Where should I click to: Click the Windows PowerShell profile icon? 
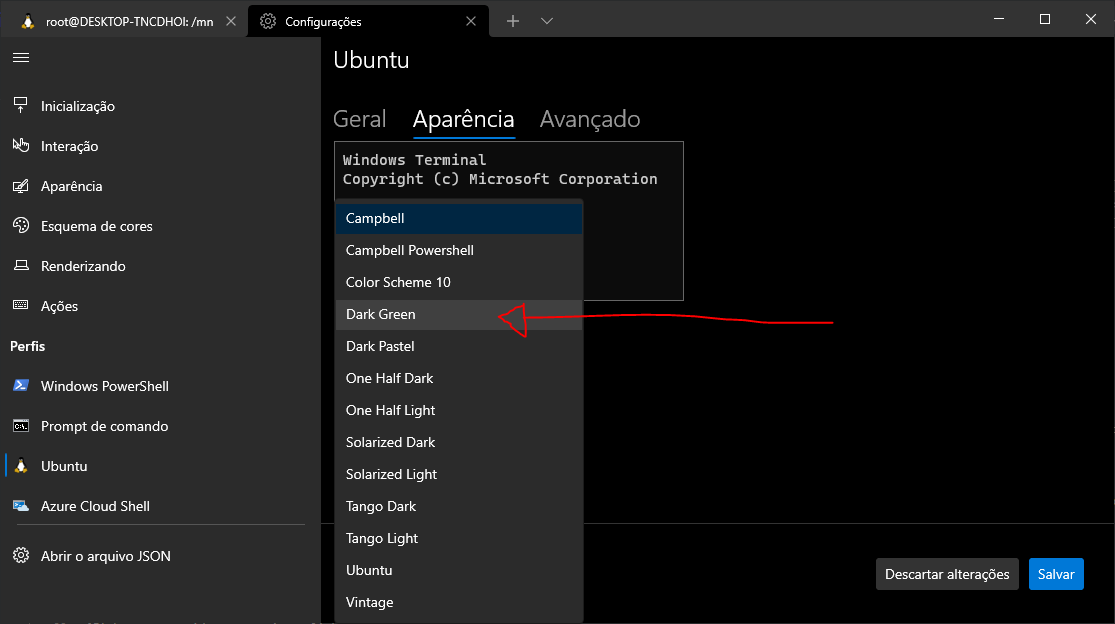(21, 385)
